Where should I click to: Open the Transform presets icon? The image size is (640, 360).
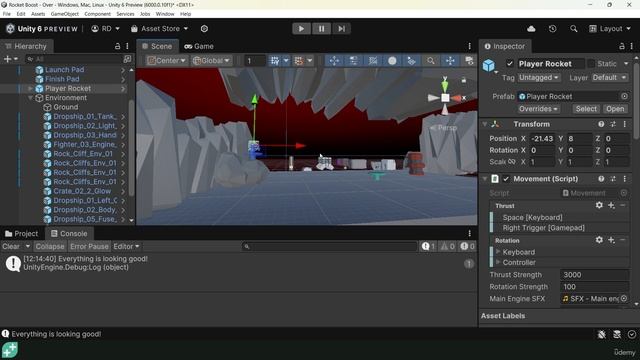pos(613,124)
